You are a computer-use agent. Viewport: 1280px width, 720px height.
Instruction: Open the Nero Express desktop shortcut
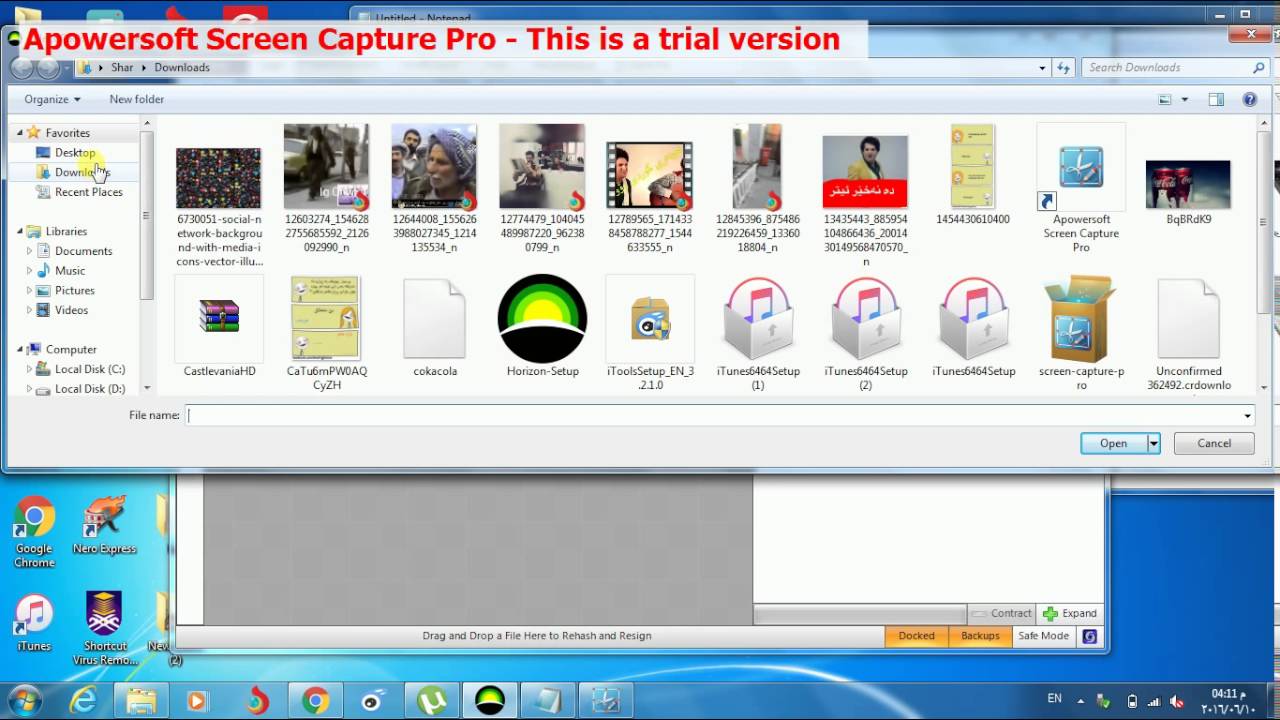click(104, 526)
